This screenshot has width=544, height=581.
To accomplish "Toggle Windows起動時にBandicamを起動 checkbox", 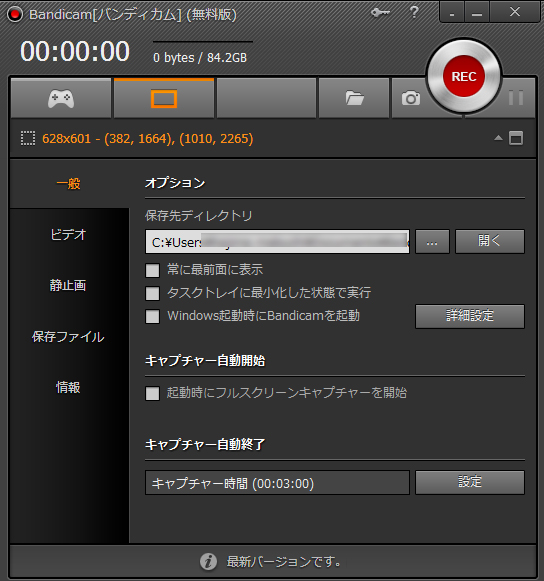I will pos(153,316).
